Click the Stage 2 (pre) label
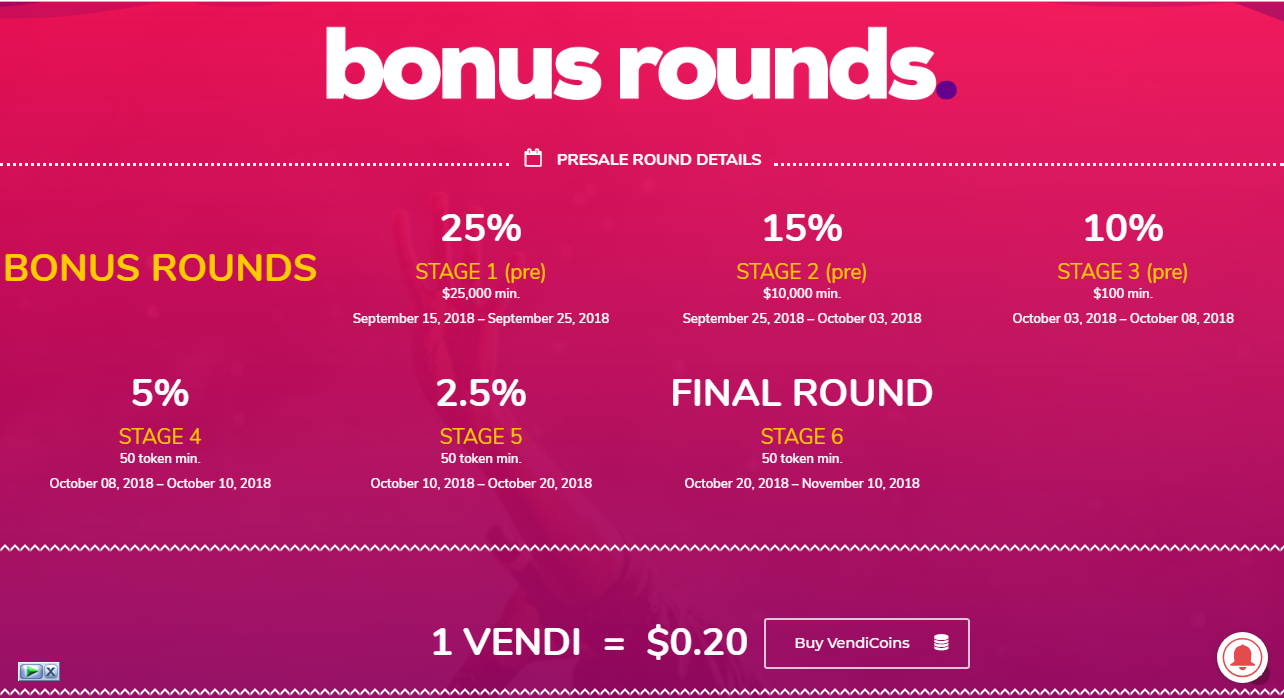 click(x=802, y=271)
